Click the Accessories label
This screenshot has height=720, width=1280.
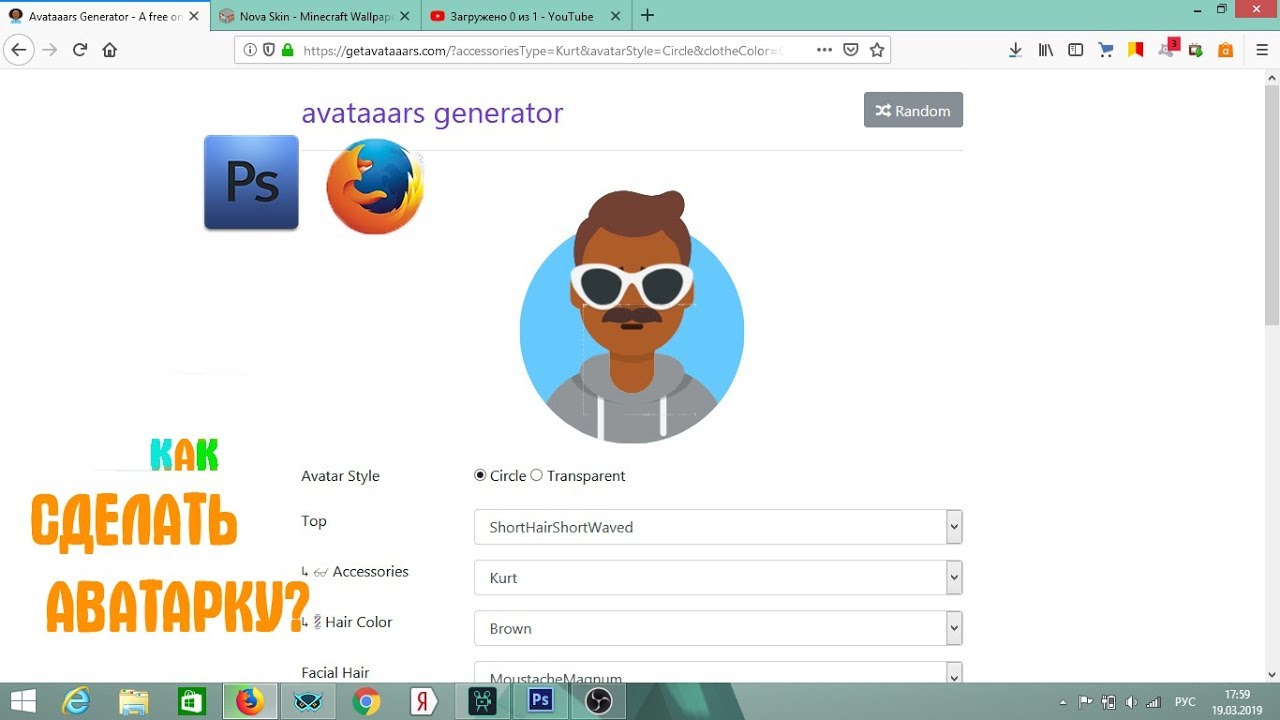(370, 571)
